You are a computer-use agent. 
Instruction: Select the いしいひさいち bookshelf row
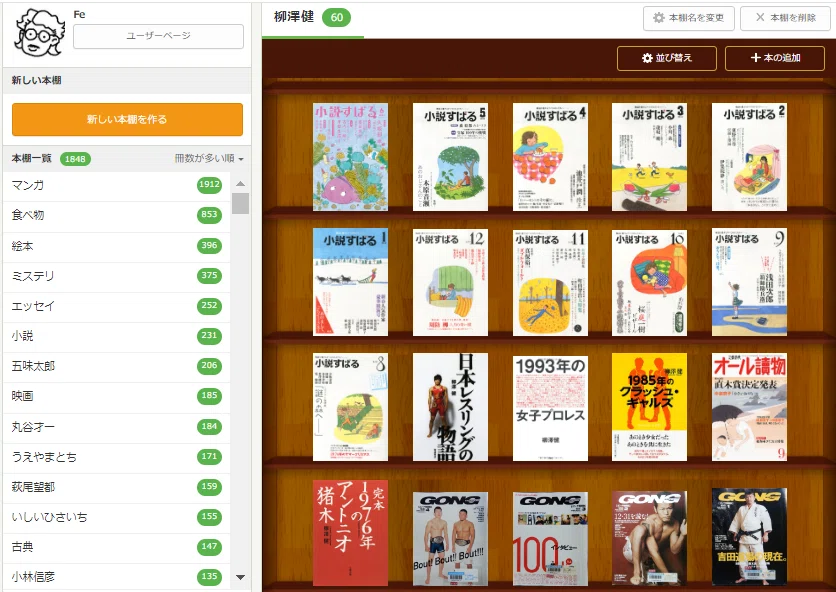(117, 517)
